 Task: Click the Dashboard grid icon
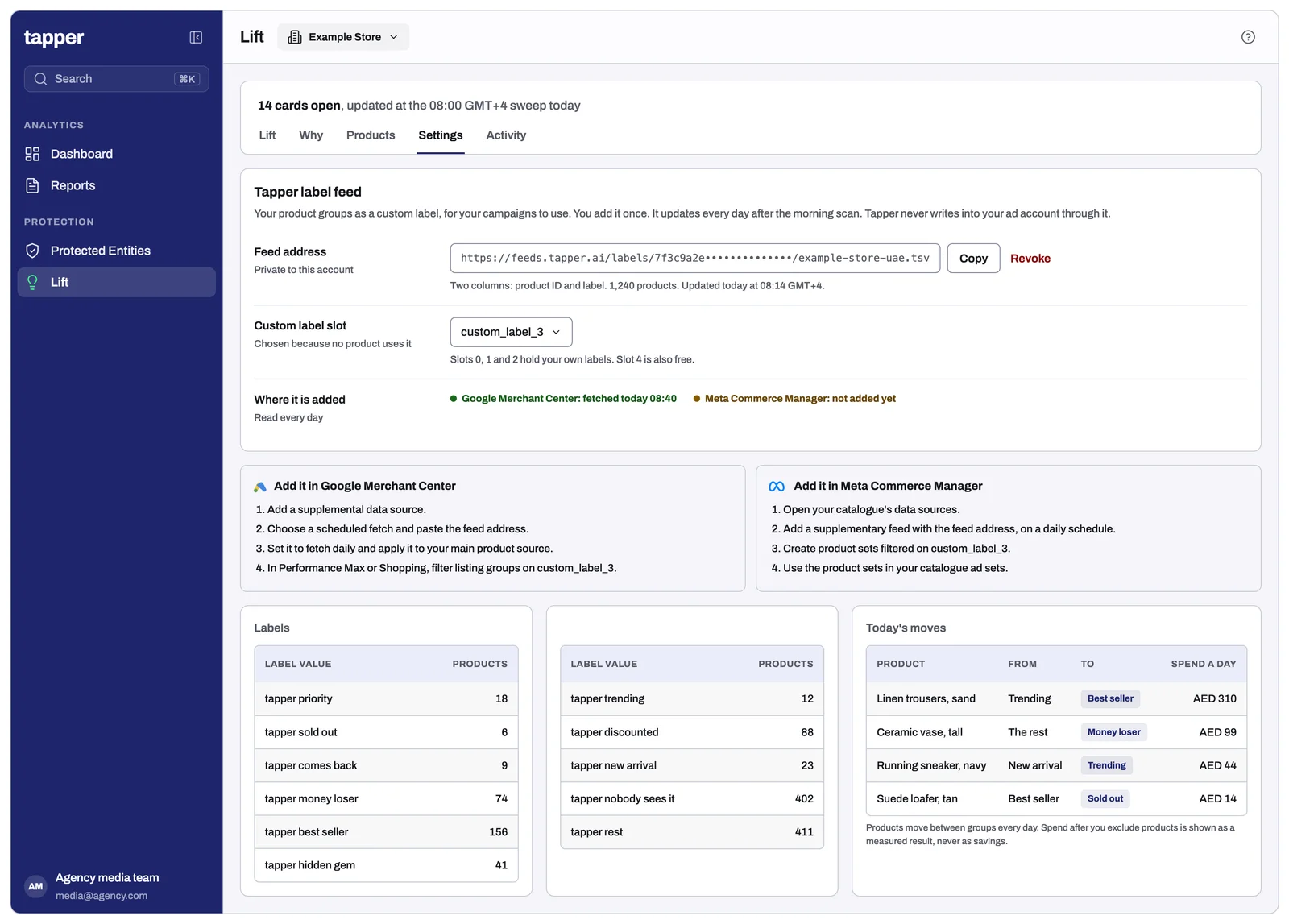pyautogui.click(x=32, y=154)
